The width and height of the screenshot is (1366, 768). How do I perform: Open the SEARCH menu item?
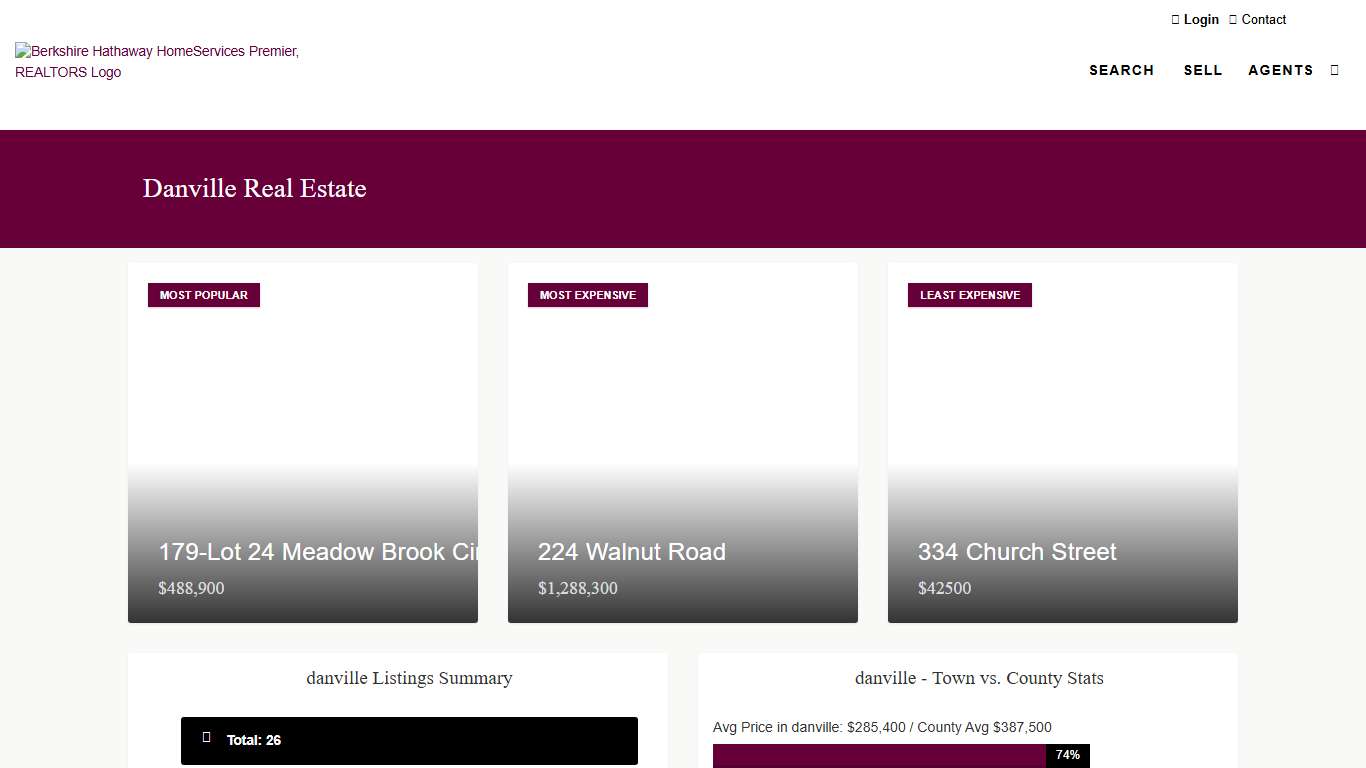(x=1121, y=70)
